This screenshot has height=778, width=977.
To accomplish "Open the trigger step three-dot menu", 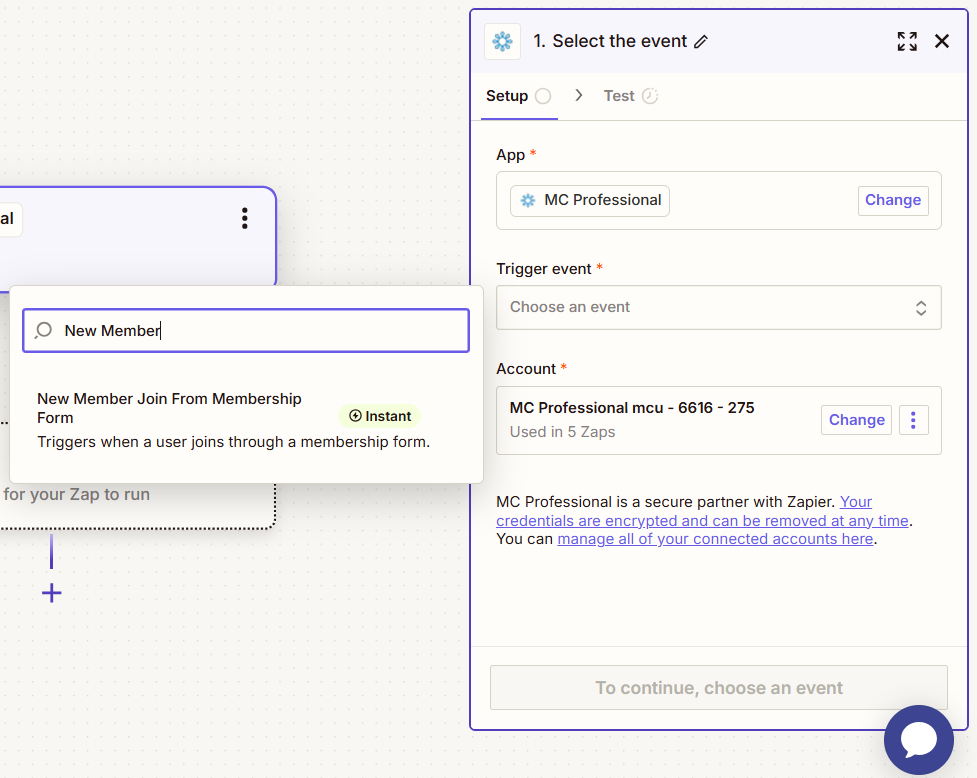I will point(245,219).
